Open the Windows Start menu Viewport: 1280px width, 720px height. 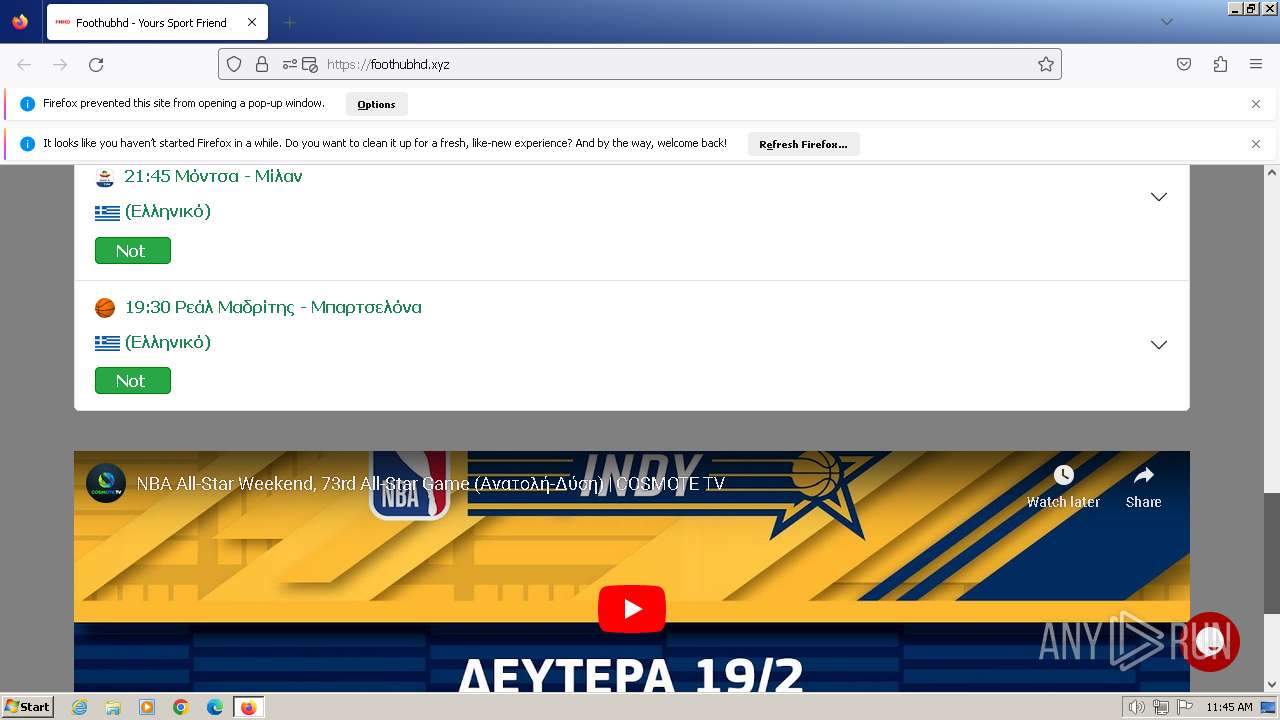27,707
